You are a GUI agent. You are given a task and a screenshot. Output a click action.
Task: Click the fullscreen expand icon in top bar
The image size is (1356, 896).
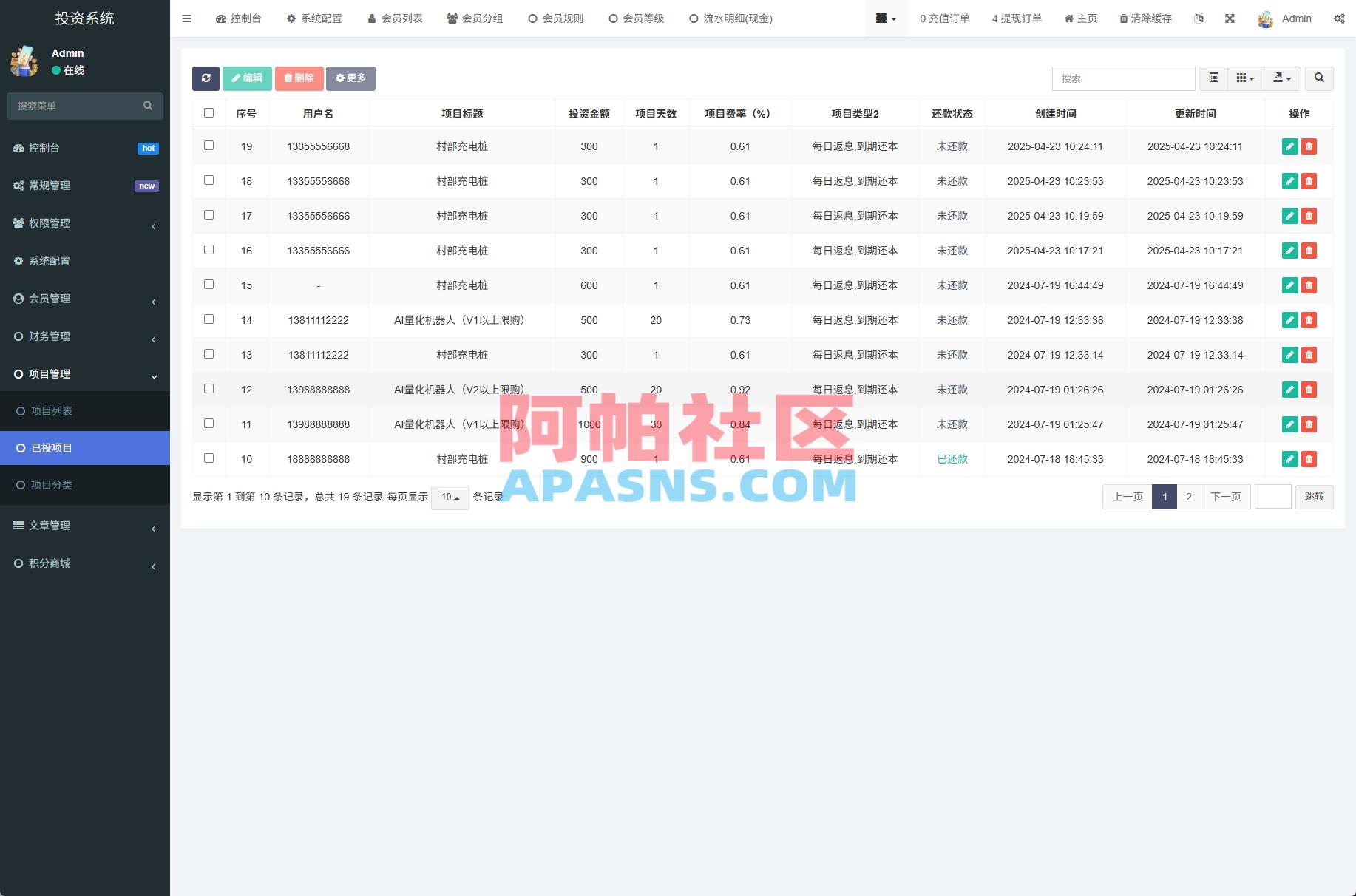coord(1230,18)
